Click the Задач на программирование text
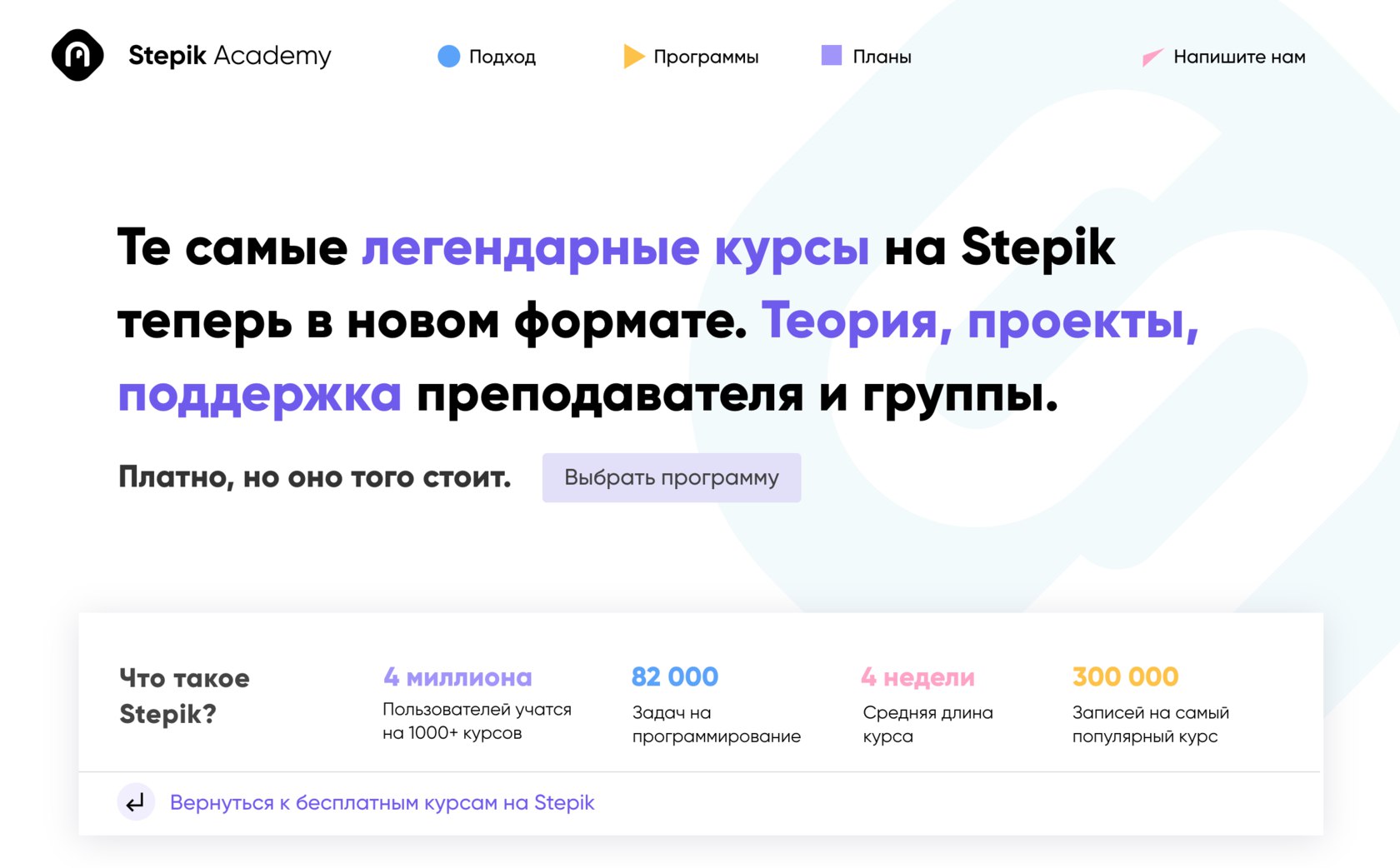 click(x=716, y=724)
